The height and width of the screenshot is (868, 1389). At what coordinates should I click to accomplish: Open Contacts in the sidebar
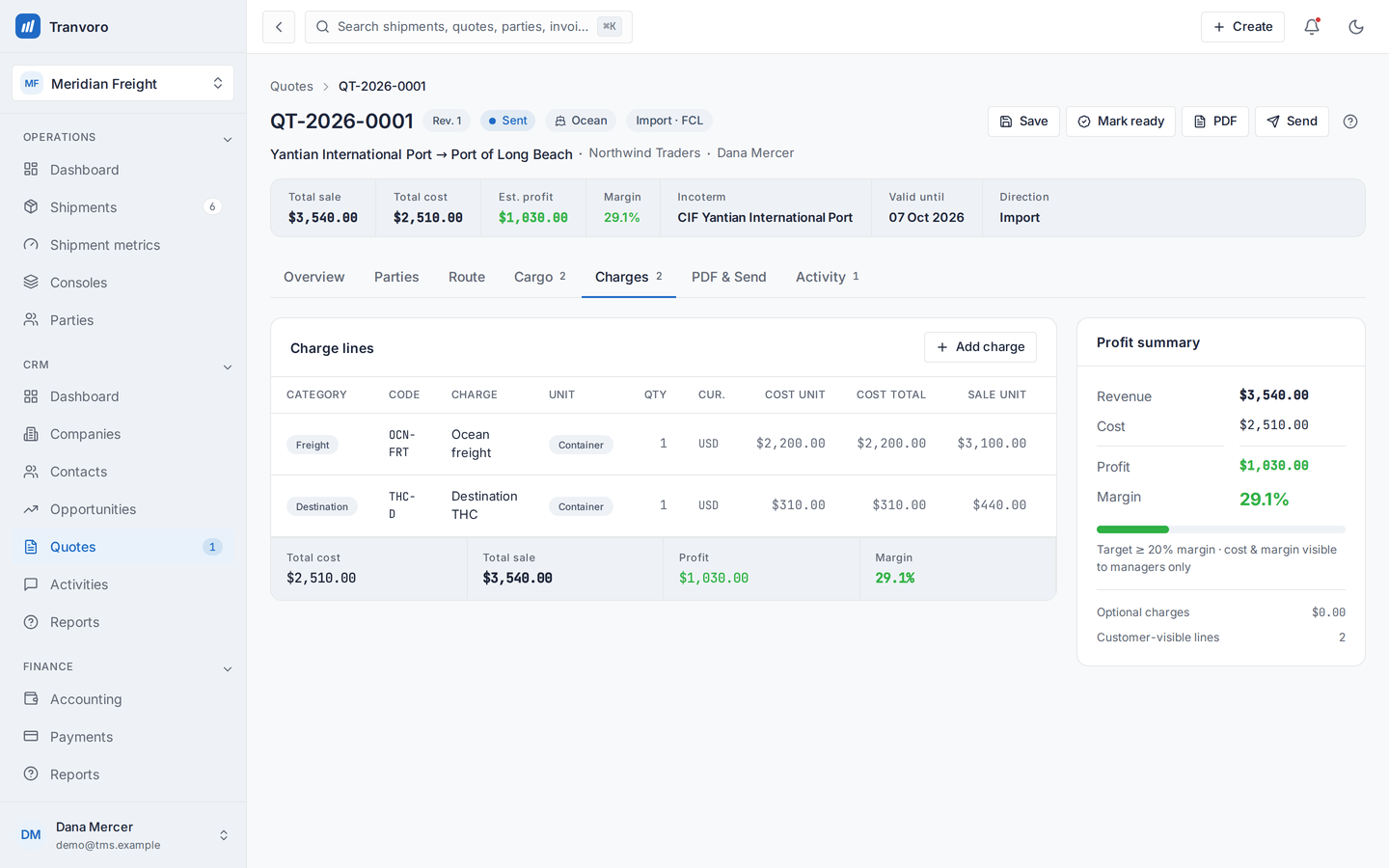coord(123,472)
